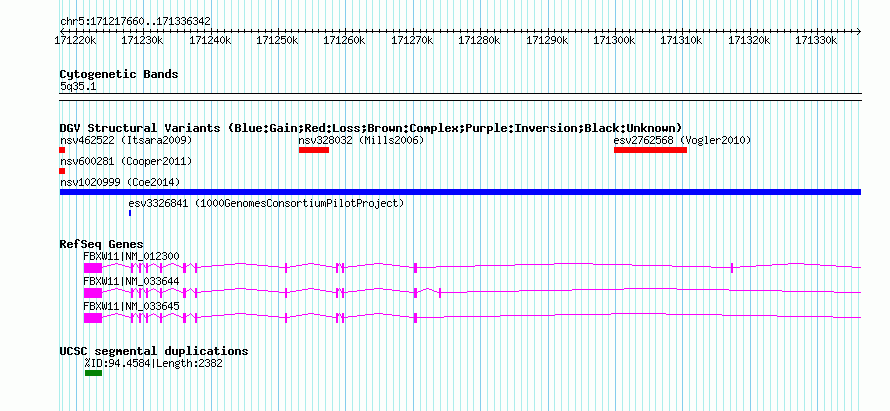Click the 171330k ruler position
890x411 pixels.
tap(816, 40)
